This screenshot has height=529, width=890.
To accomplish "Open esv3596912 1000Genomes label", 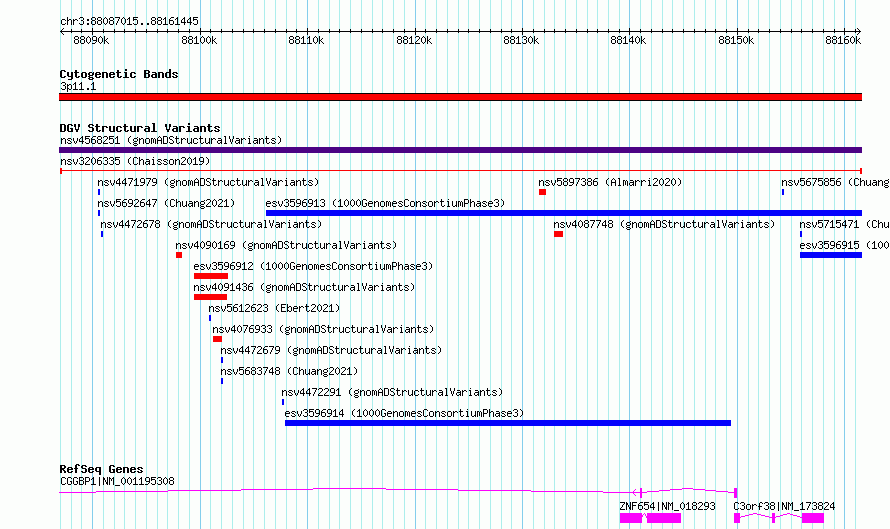I will point(313,266).
